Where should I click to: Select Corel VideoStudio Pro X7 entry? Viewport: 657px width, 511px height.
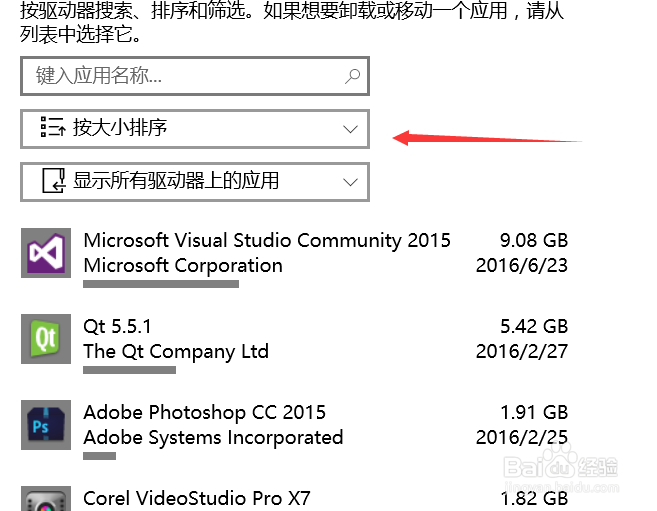pos(197,498)
